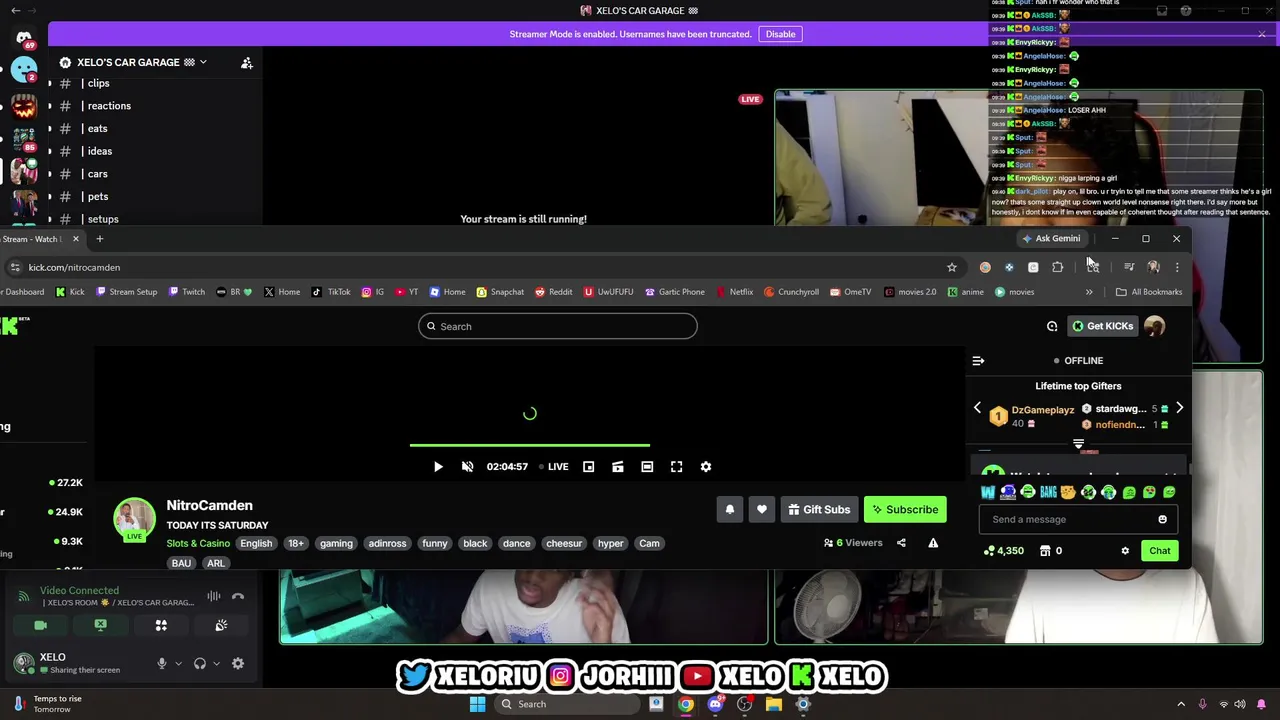Jump to LIVE in the Kick player
The width and height of the screenshot is (1280, 720).
click(554, 467)
